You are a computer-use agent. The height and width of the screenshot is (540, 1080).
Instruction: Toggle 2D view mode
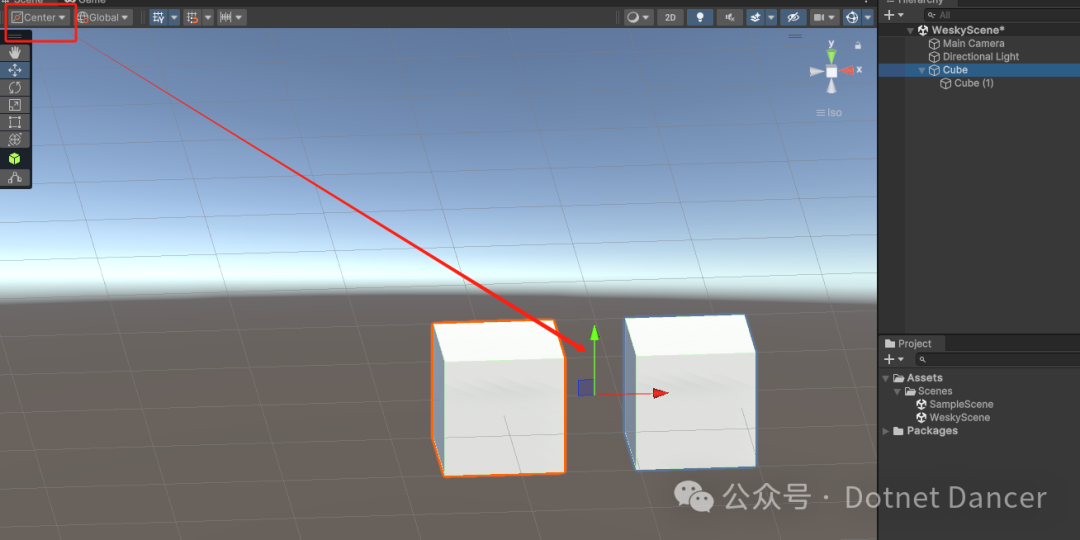tap(670, 17)
